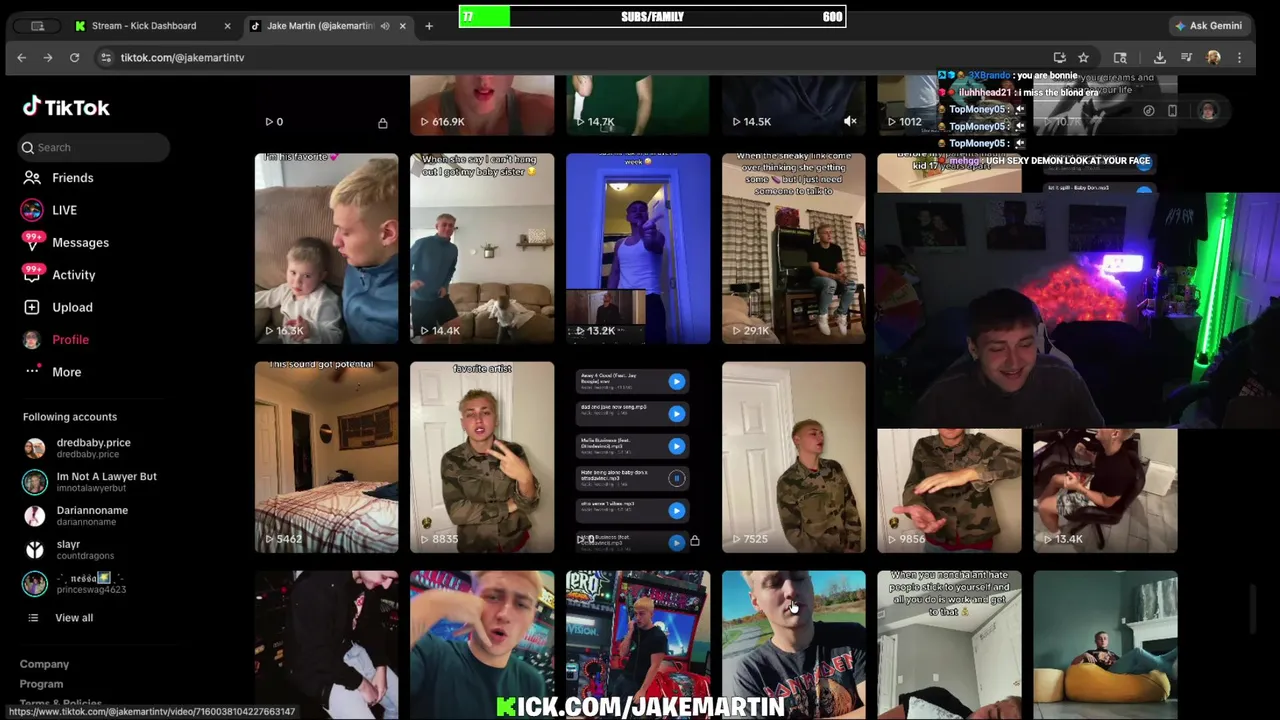Open Chrome profile avatar
This screenshot has width=1280, height=720.
tap(1213, 58)
